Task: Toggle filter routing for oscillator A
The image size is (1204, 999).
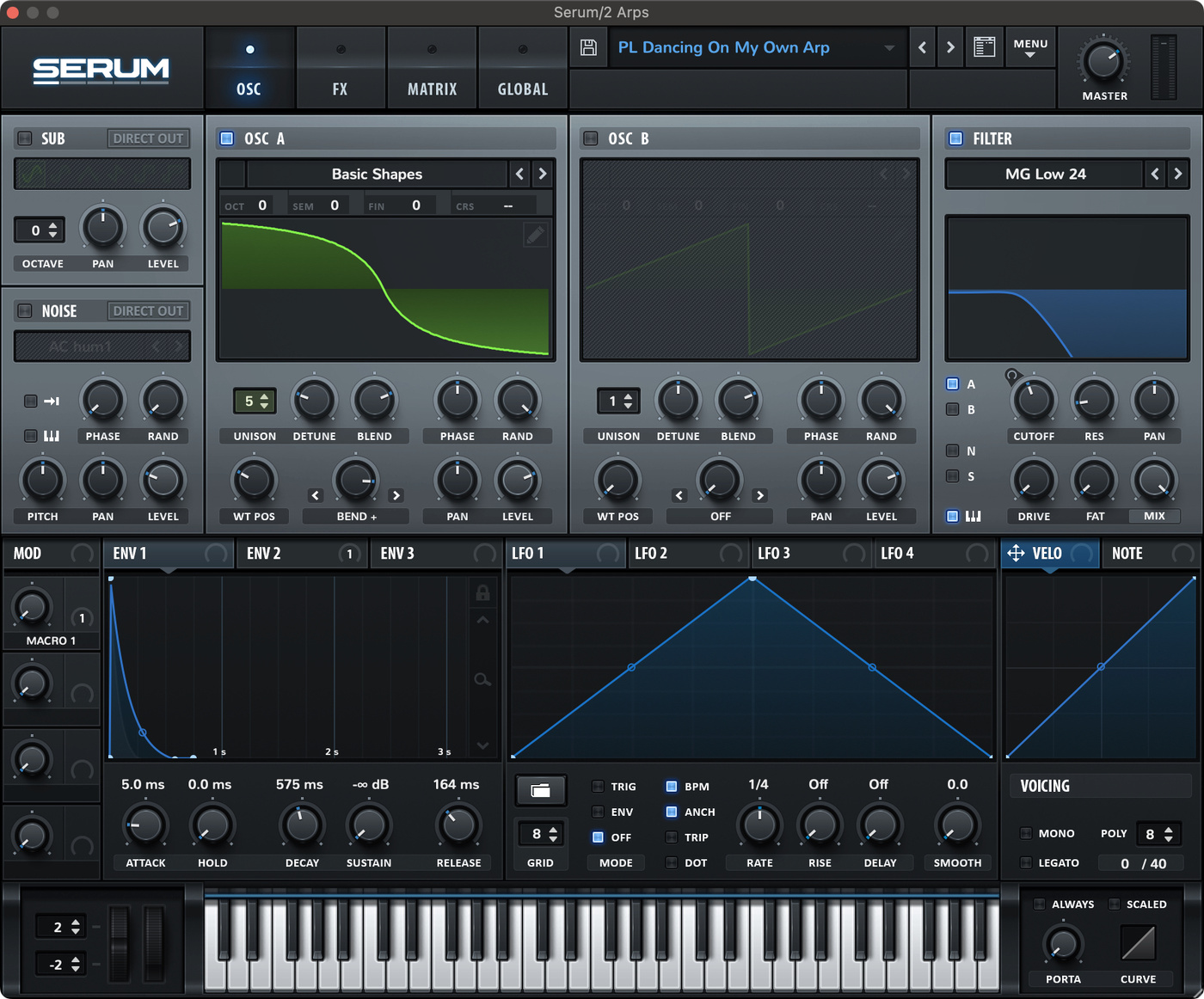Action: pyautogui.click(x=952, y=384)
